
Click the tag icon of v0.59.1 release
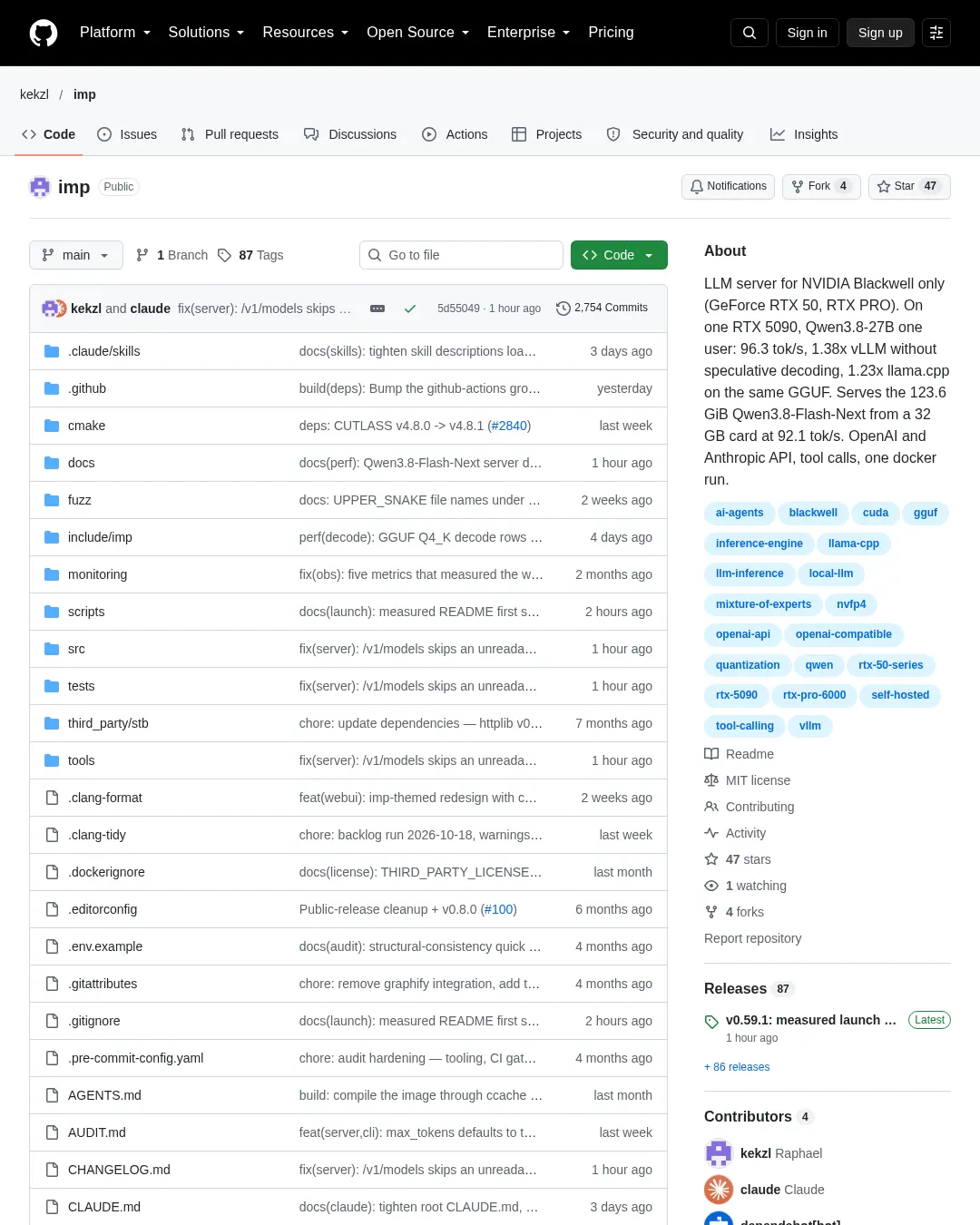pyautogui.click(x=711, y=1022)
